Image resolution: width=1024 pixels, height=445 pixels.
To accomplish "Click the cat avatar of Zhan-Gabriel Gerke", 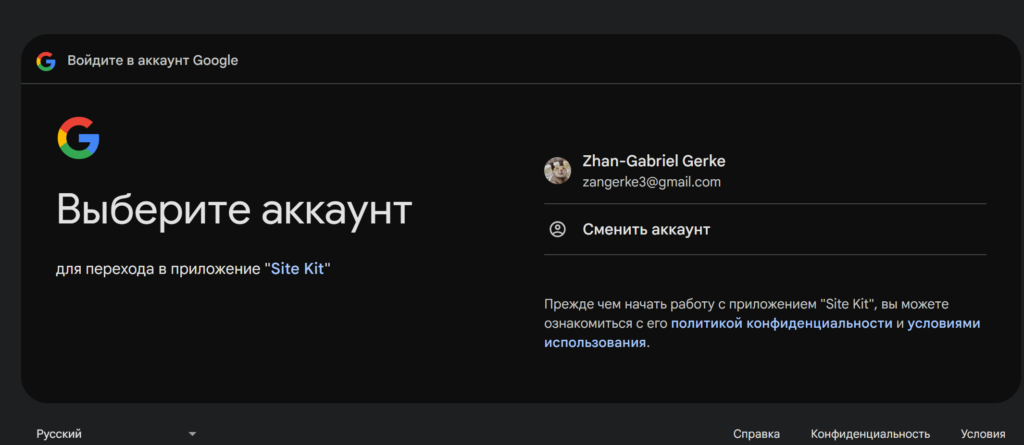I will click(558, 171).
